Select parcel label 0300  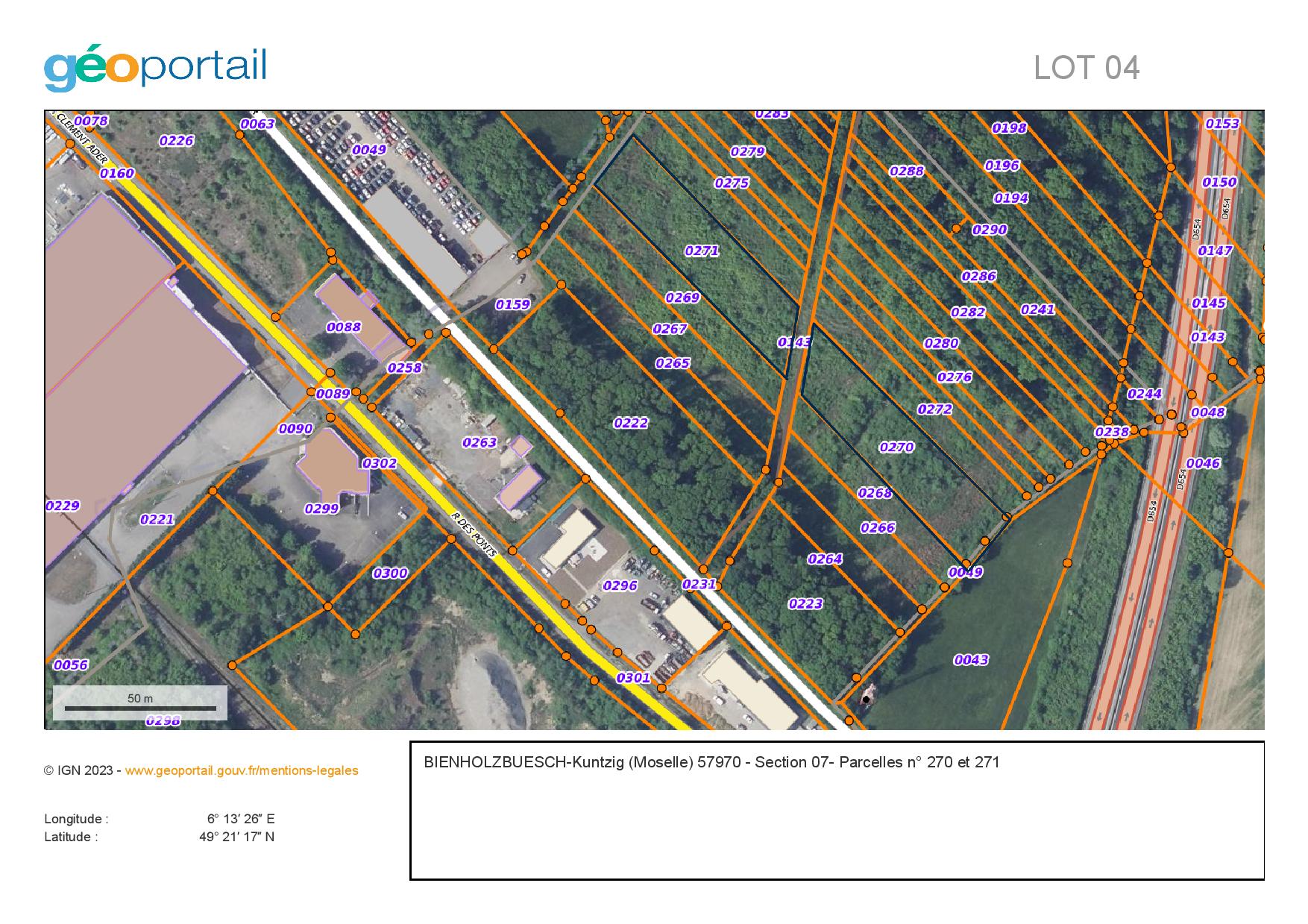click(x=390, y=573)
